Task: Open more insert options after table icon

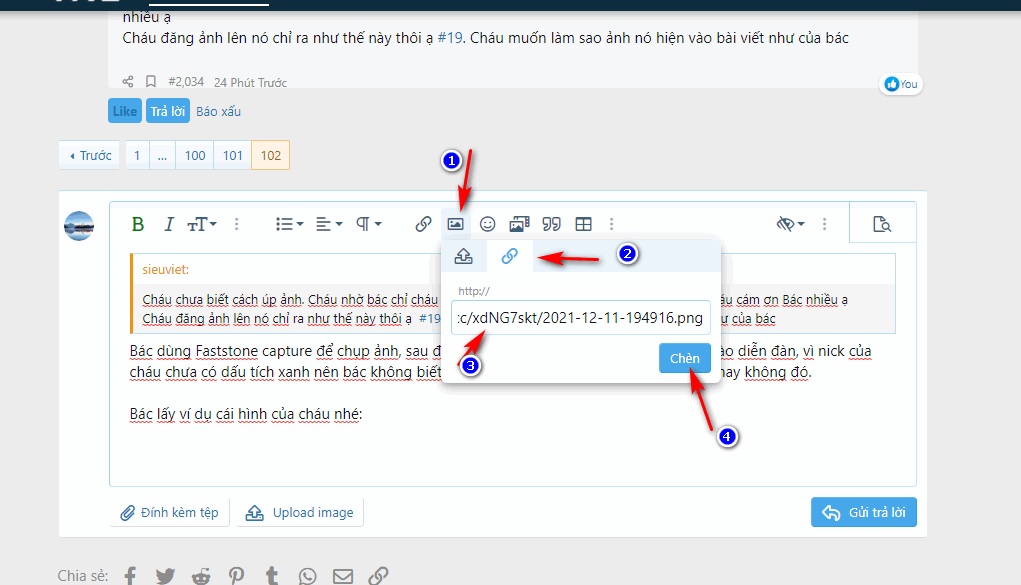Action: tap(611, 224)
